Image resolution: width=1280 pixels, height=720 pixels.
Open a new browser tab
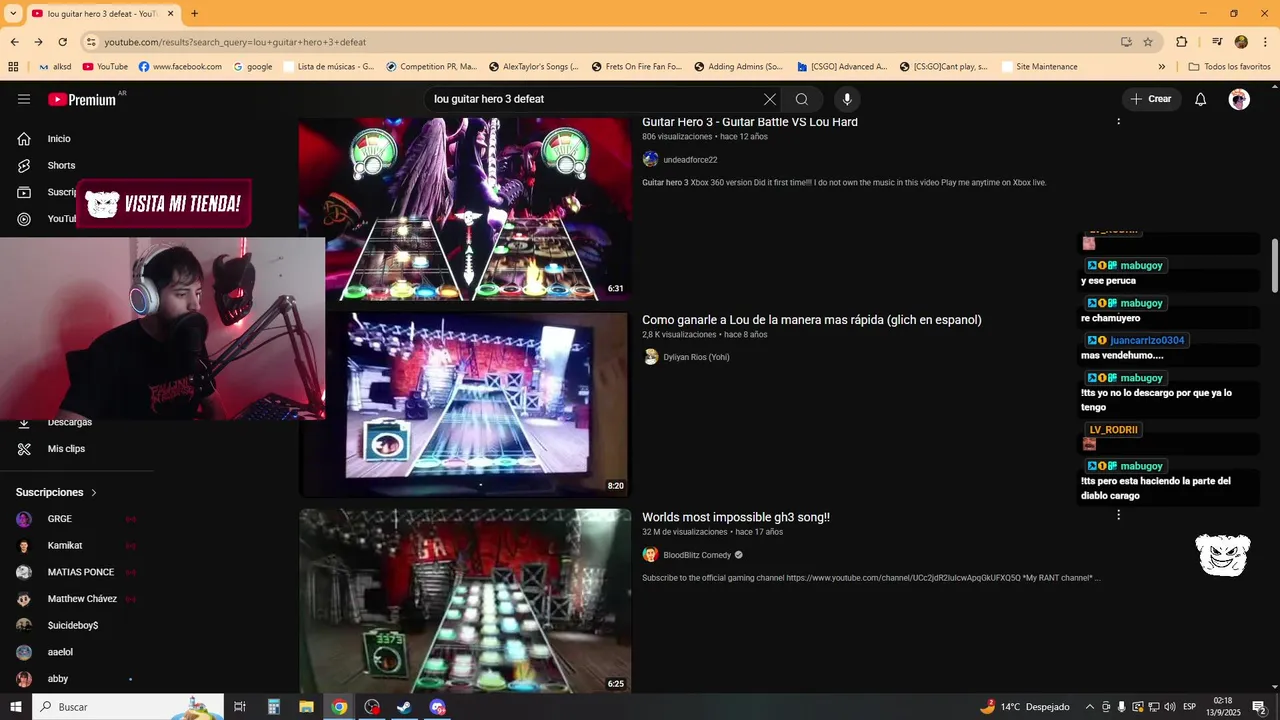(195, 14)
